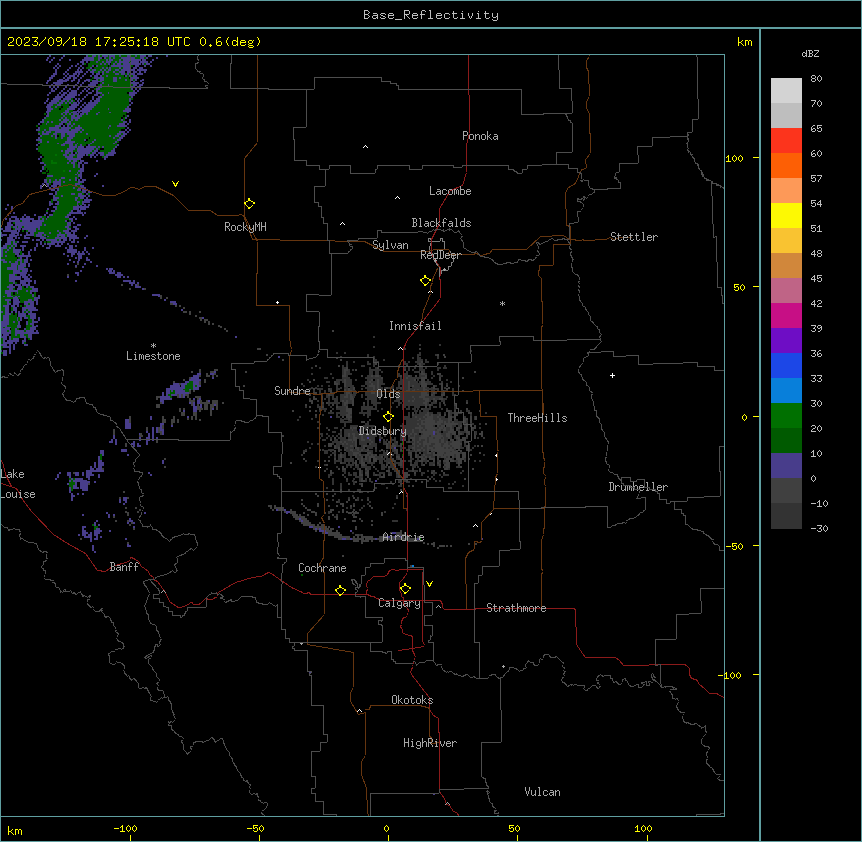Click the Lake Louise label

(x=18, y=484)
